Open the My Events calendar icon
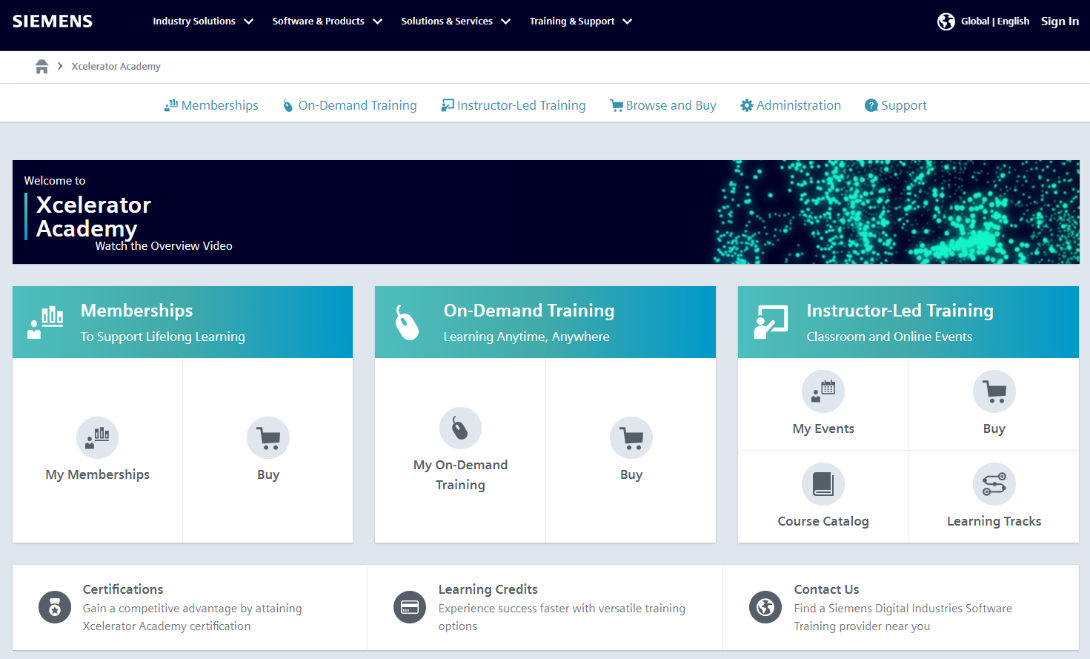 (x=823, y=391)
